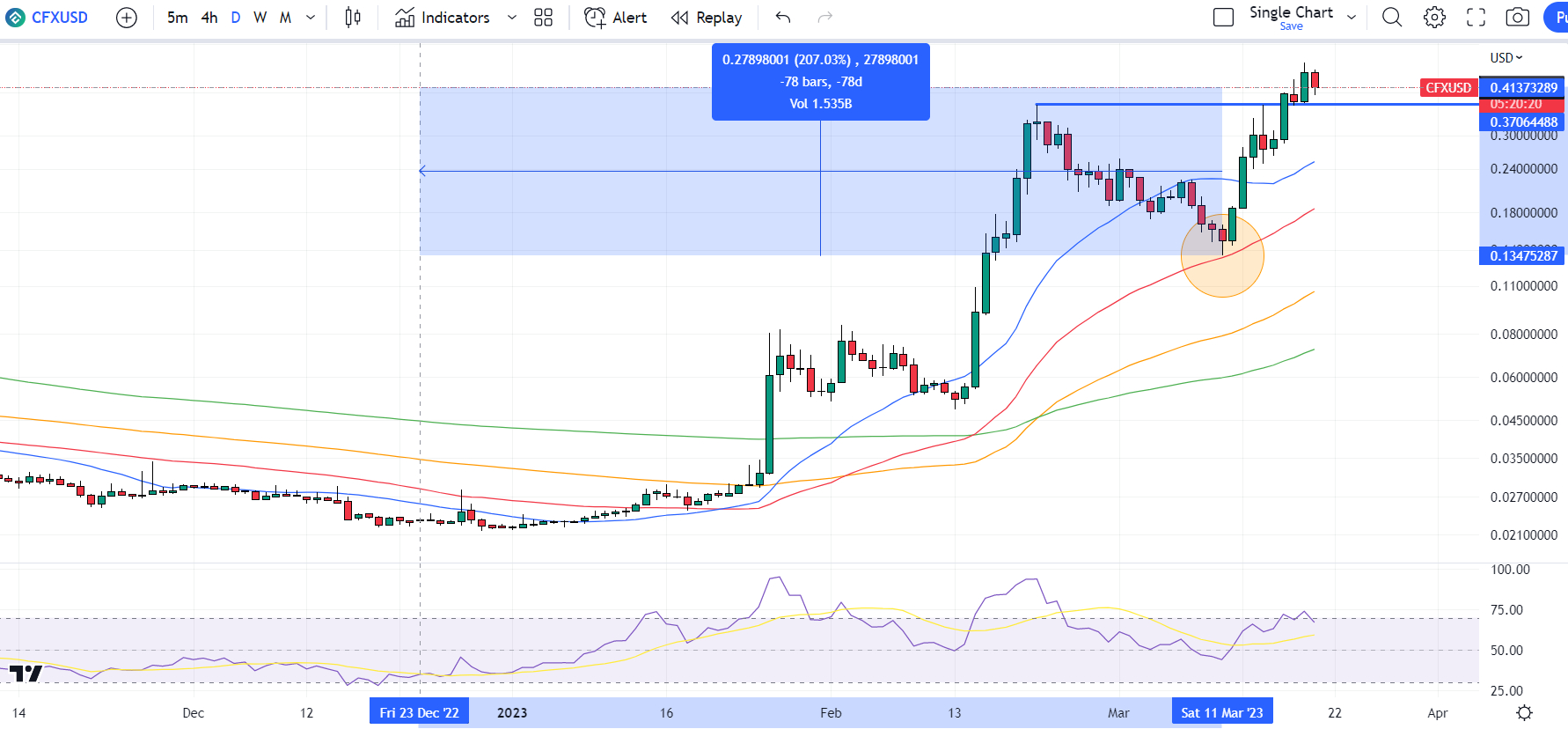Undo the last chart action
Screen dimensions: 1568x729
pos(783,18)
